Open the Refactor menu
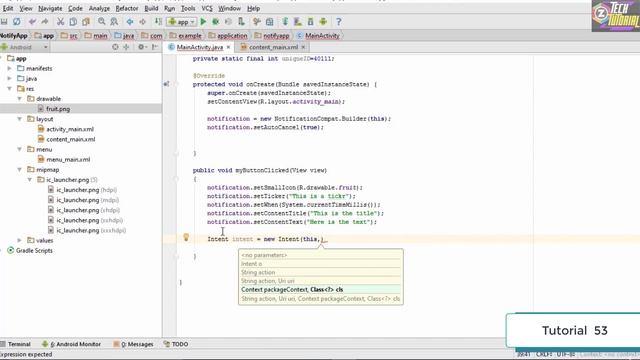The height and width of the screenshot is (360, 640). pos(127,8)
